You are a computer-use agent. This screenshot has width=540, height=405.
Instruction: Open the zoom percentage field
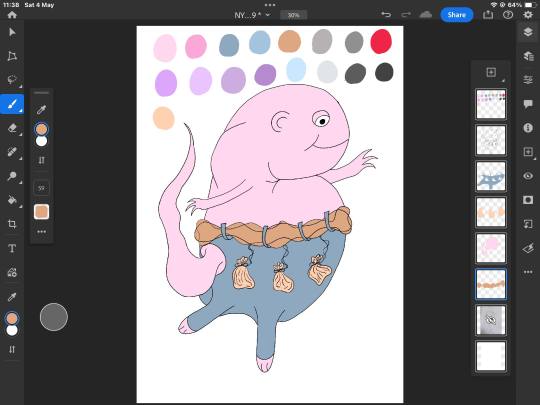pos(293,15)
